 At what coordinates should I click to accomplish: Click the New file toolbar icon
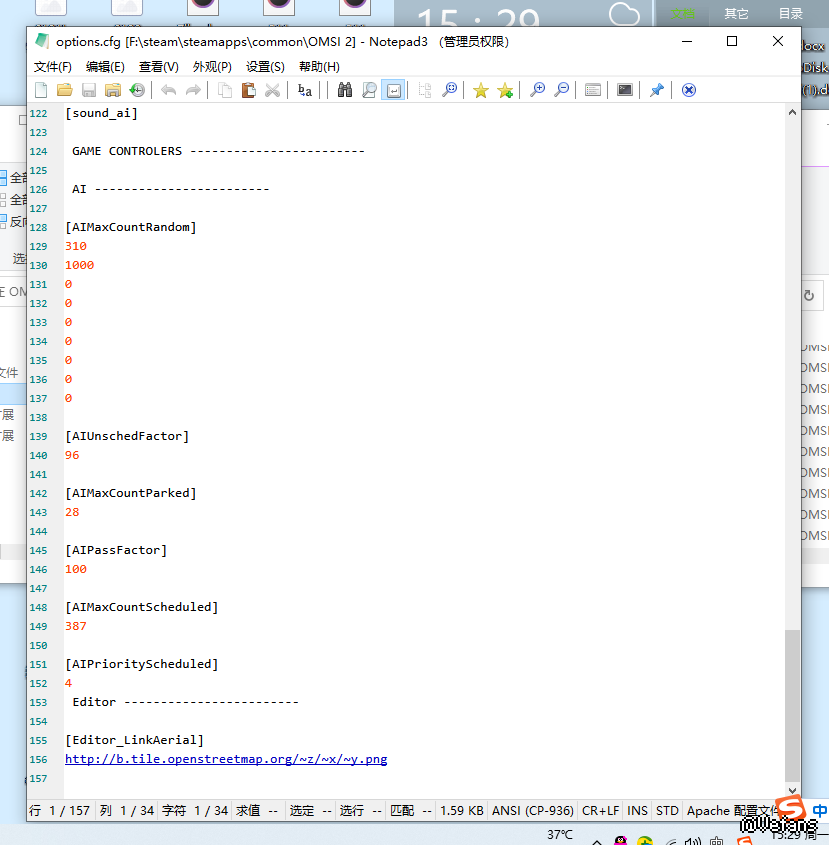[x=41, y=90]
